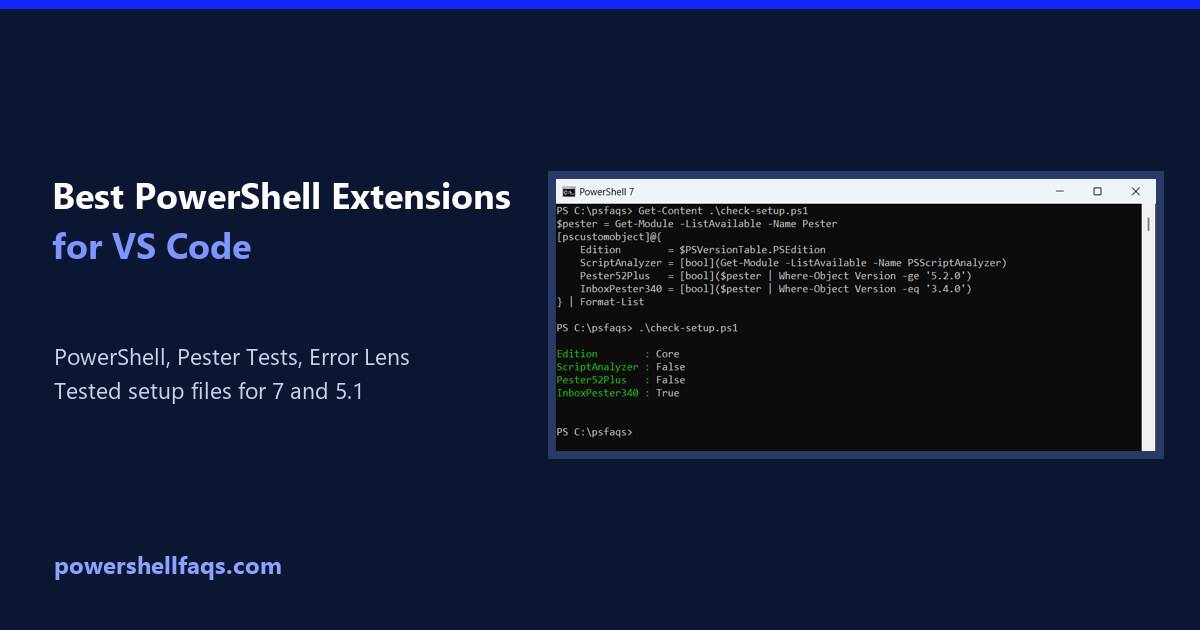The image size is (1200, 630).
Task: Click the terminal vertical scrollbar thumb
Action: pos(1149,224)
